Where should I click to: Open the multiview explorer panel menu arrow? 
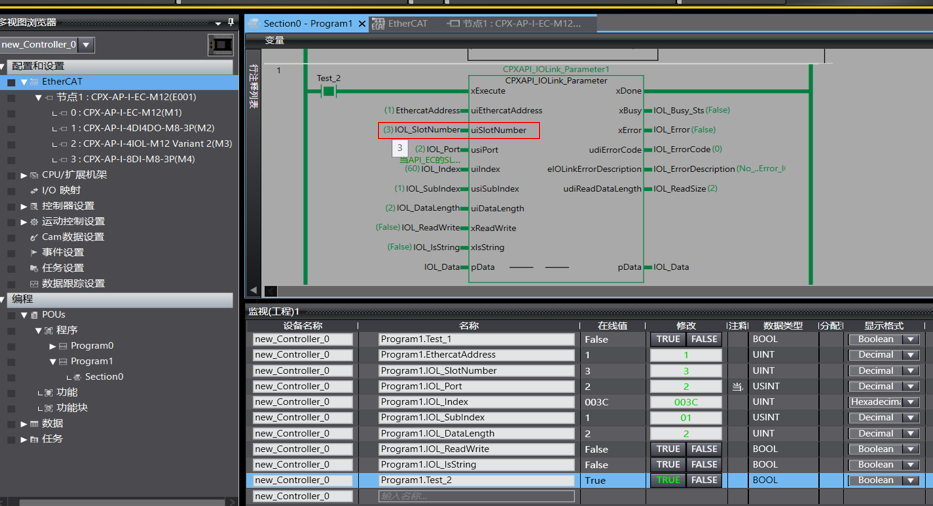tap(218, 23)
